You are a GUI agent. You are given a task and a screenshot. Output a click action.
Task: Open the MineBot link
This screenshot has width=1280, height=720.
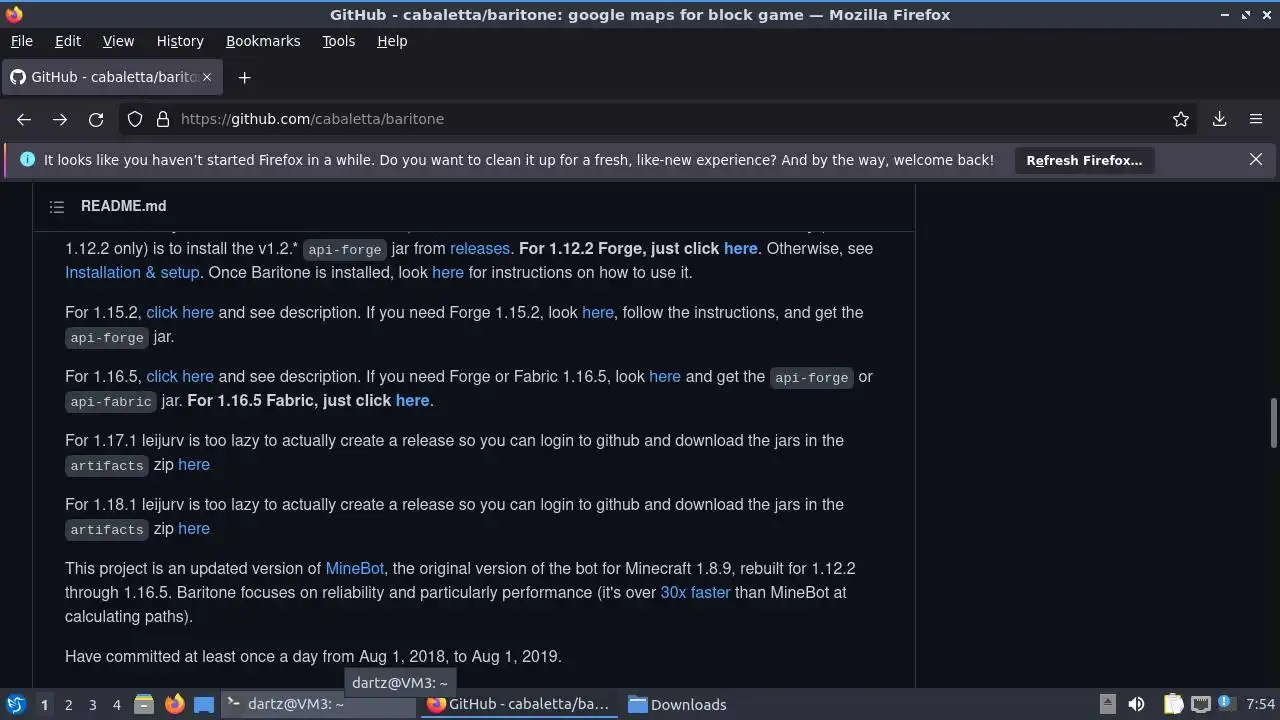point(355,568)
